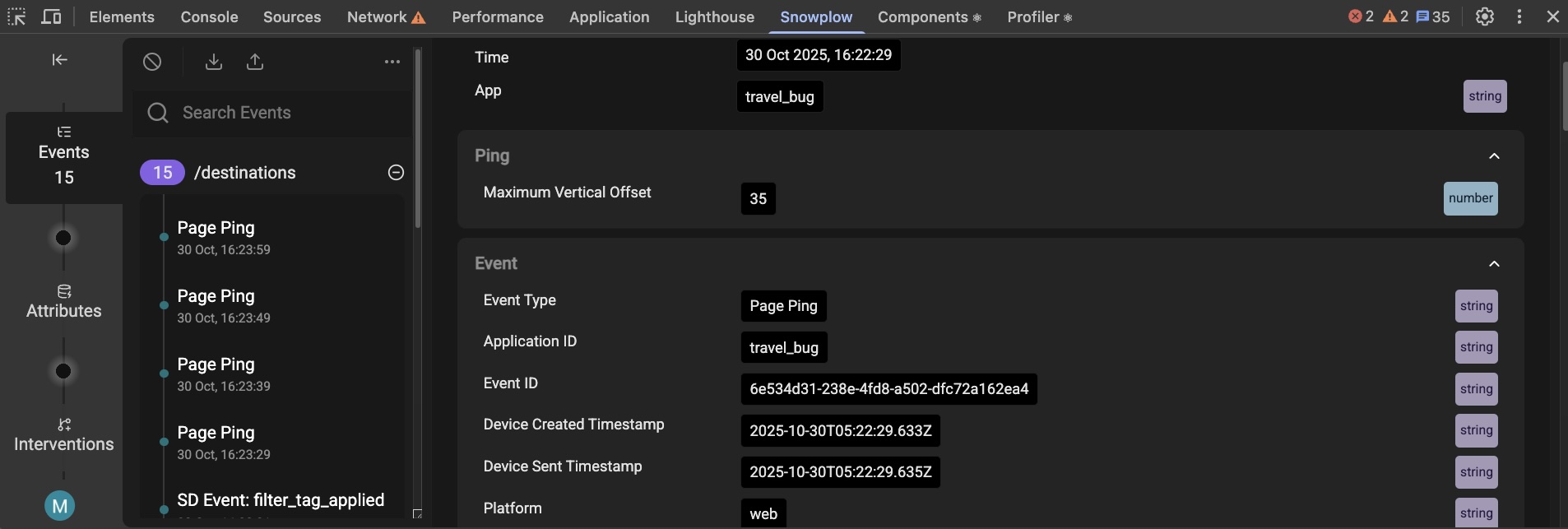
Task: Collapse the sidebar with arrow icon
Action: [59, 59]
